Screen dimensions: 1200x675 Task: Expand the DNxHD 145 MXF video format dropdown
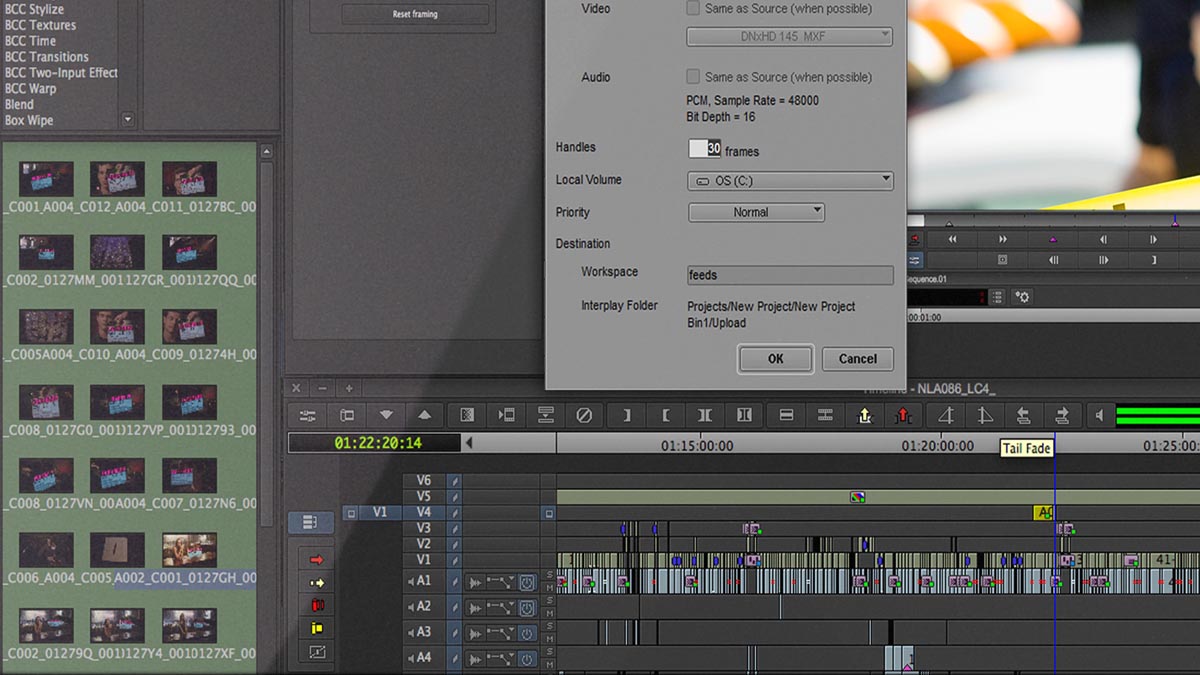point(789,37)
